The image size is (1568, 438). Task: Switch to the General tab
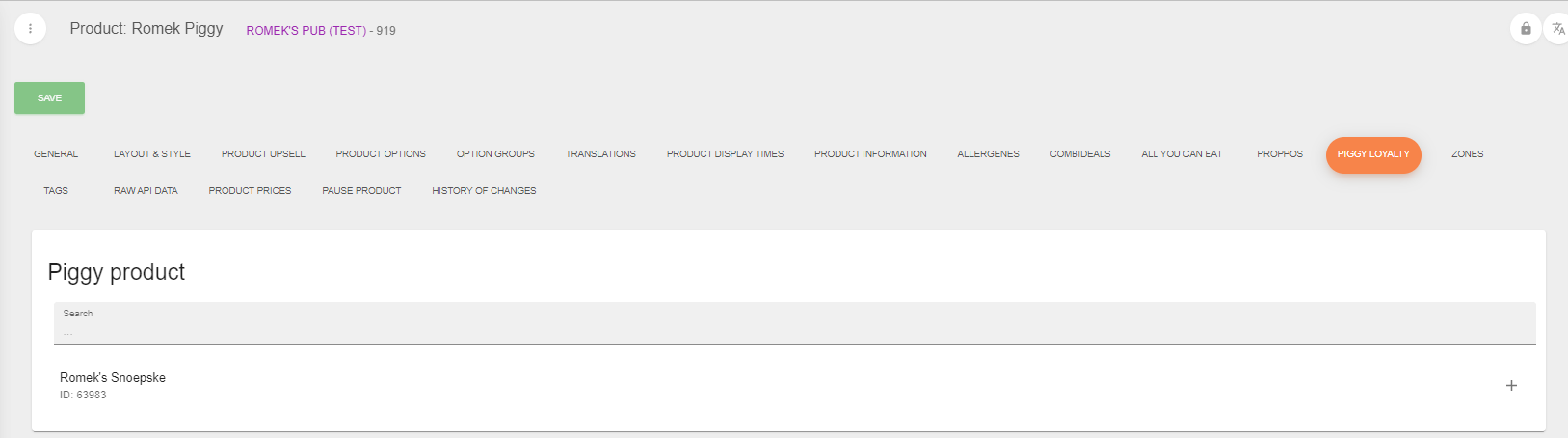point(56,154)
